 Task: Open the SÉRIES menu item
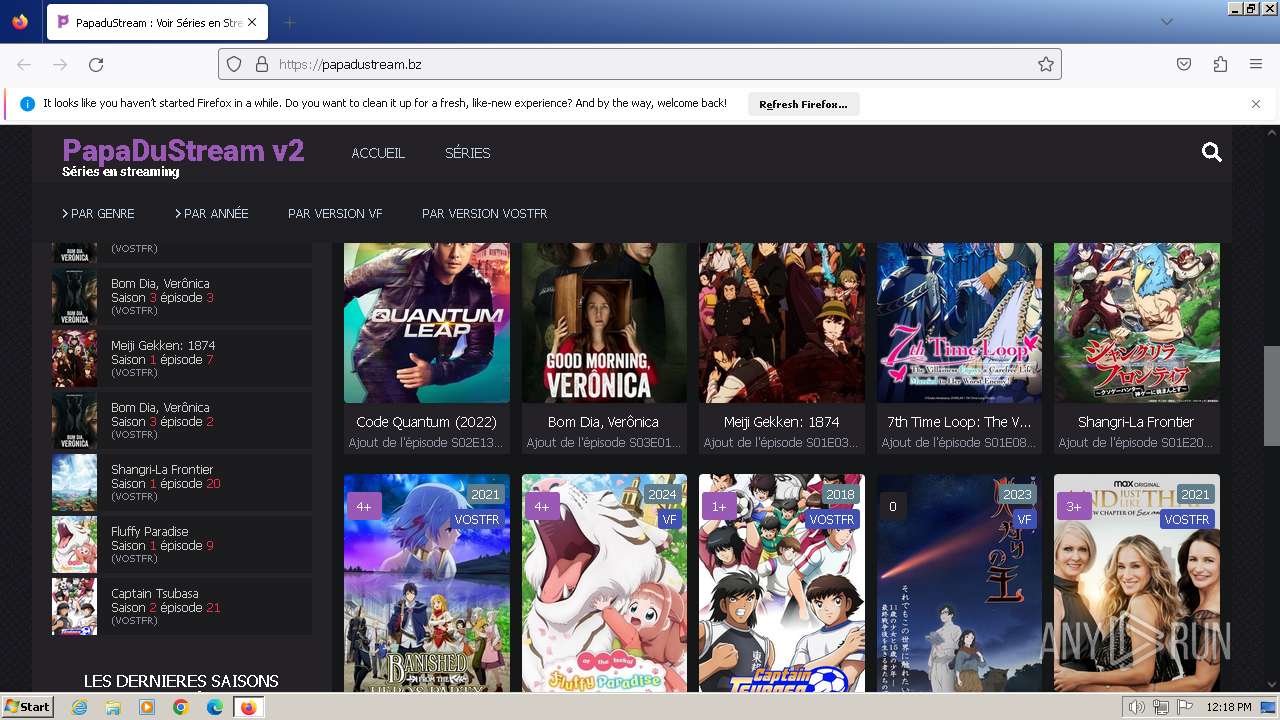[x=468, y=153]
